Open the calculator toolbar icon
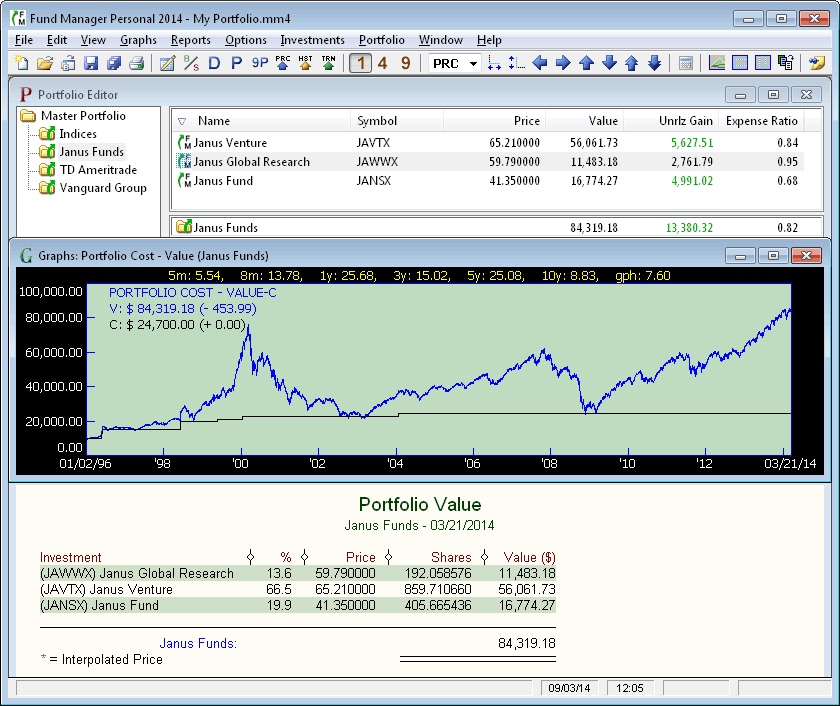Viewport: 840px width, 706px height. pyautogui.click(x=685, y=63)
